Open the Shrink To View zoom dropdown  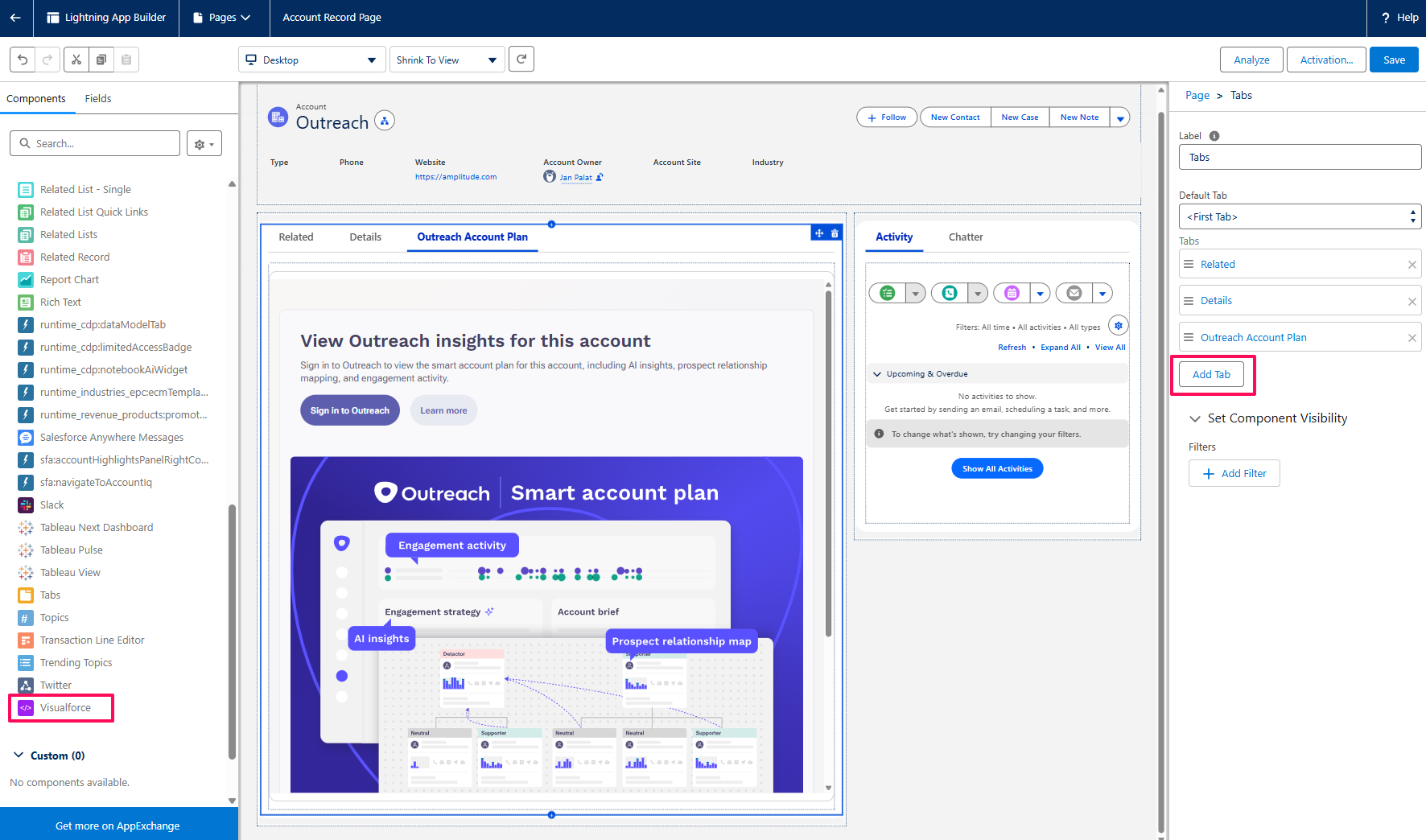(x=447, y=60)
